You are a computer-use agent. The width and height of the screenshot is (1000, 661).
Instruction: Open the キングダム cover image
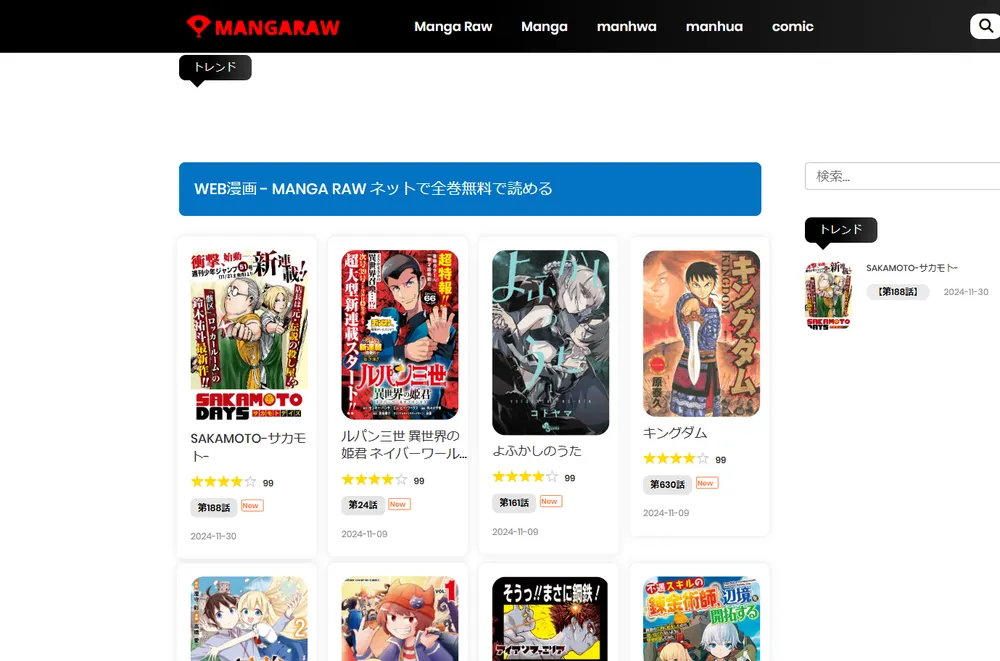tap(702, 333)
